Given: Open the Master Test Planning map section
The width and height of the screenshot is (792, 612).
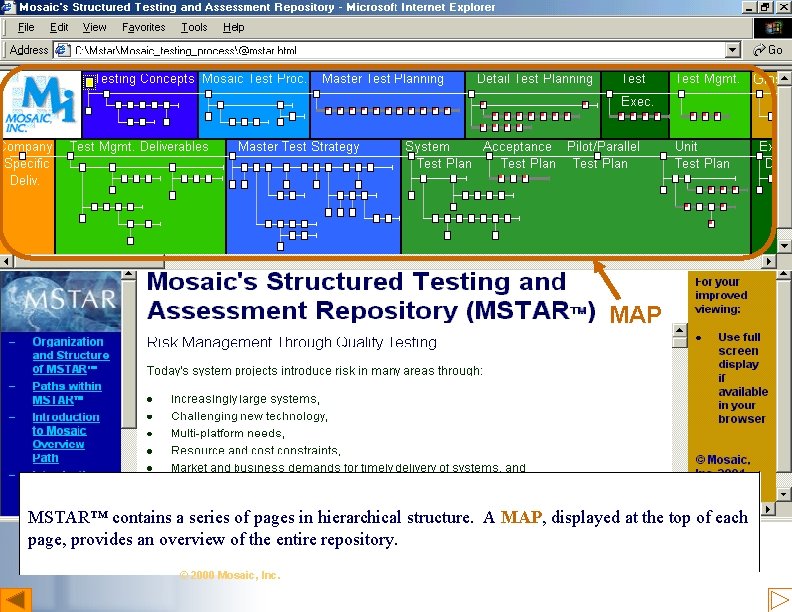Looking at the screenshot, I should click(383, 79).
